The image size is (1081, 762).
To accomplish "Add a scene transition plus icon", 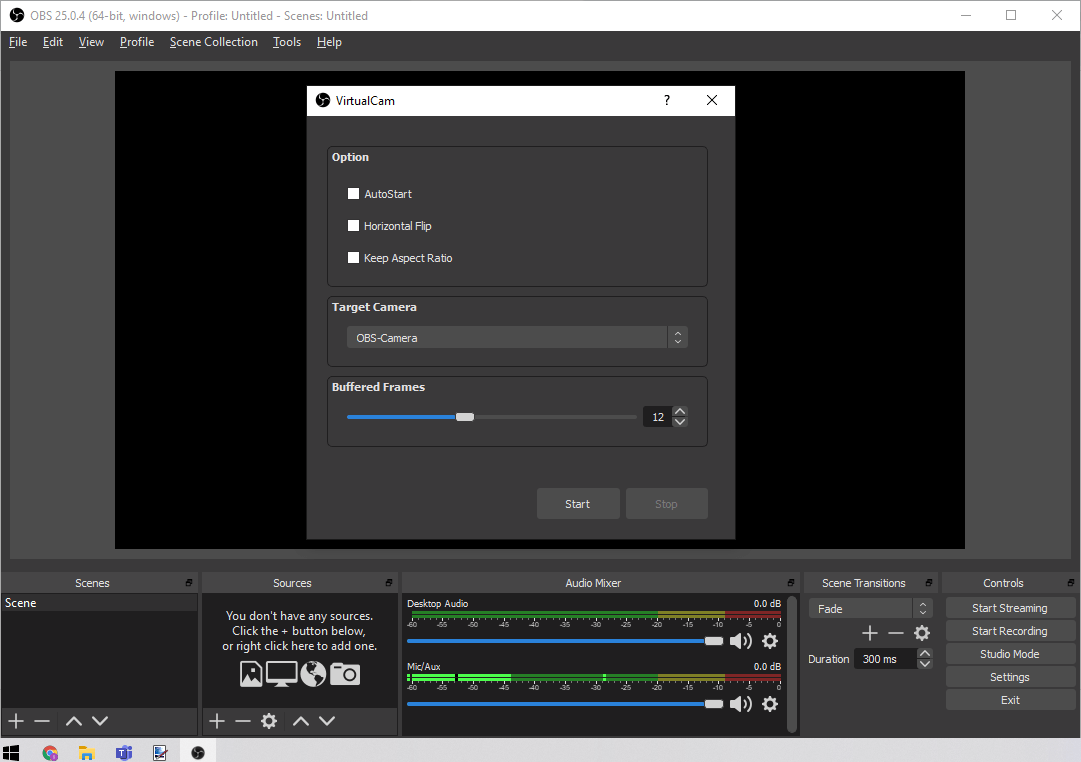I will [x=870, y=633].
